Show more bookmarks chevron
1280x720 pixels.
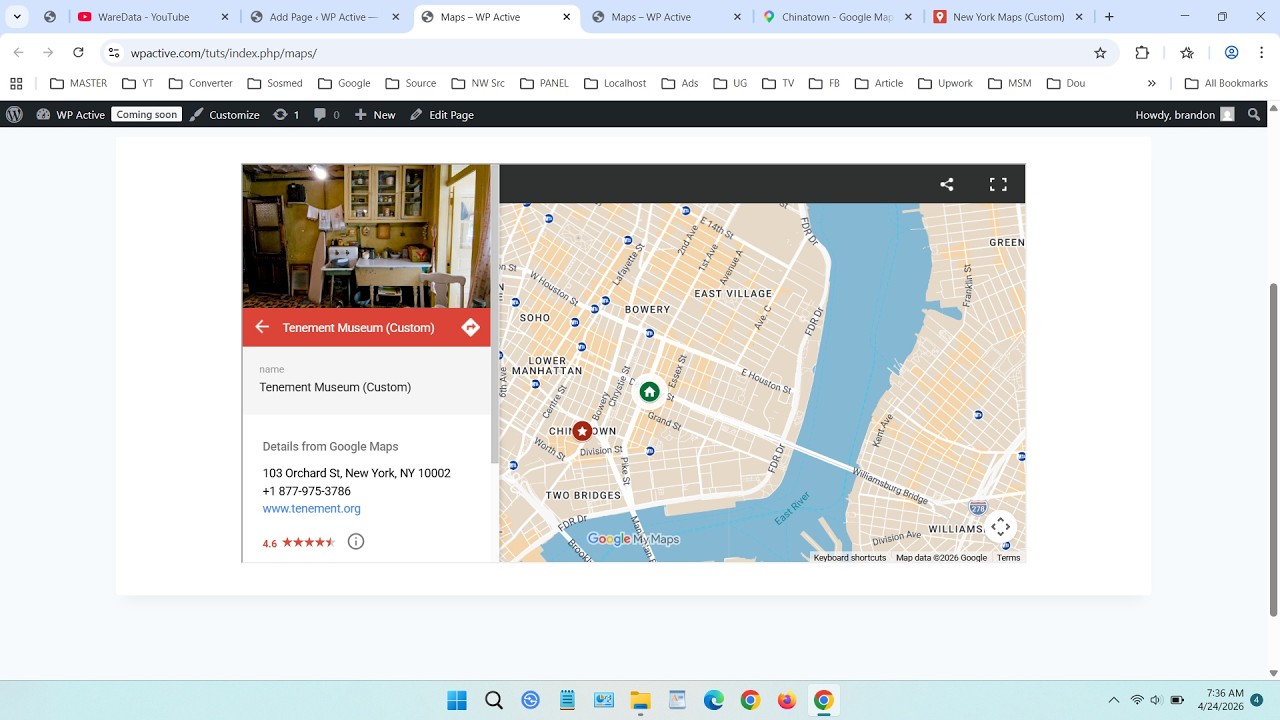[1152, 84]
